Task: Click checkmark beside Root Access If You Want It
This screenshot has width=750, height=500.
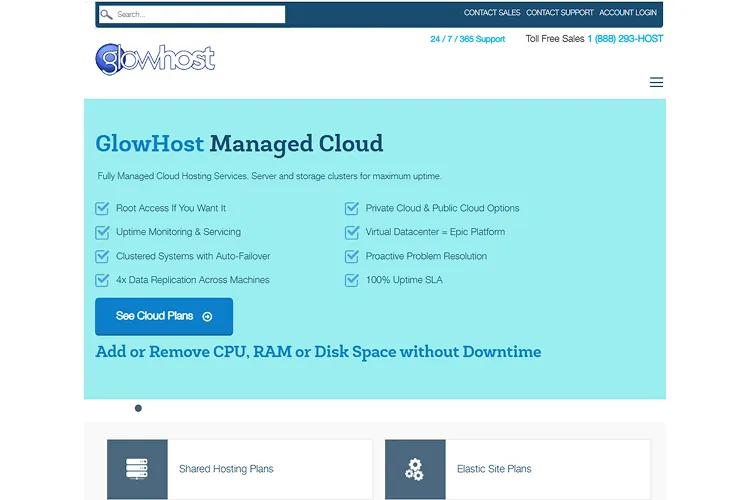Action: [x=102, y=208]
